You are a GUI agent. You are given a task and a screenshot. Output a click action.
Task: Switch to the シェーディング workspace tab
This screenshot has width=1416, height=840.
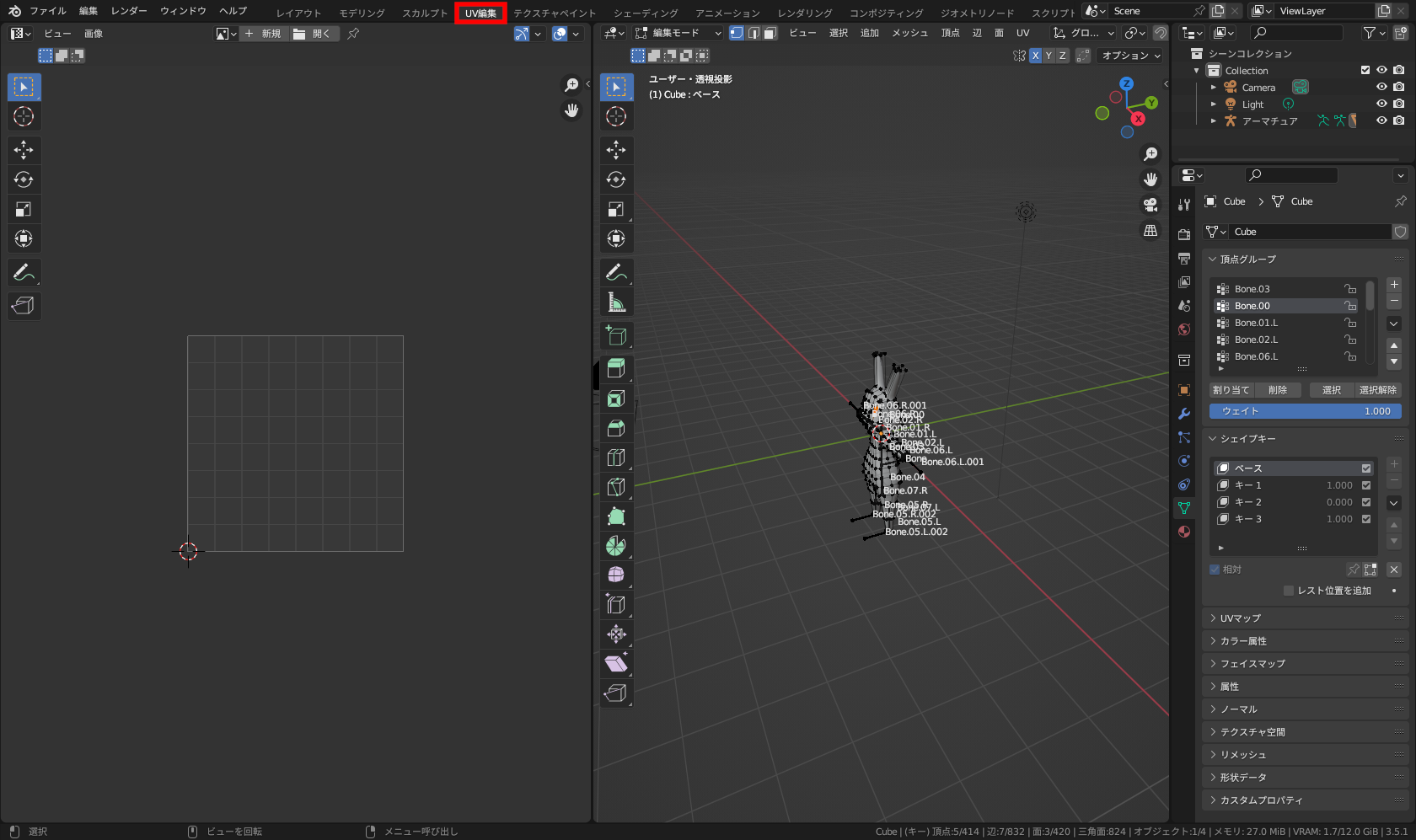646,13
